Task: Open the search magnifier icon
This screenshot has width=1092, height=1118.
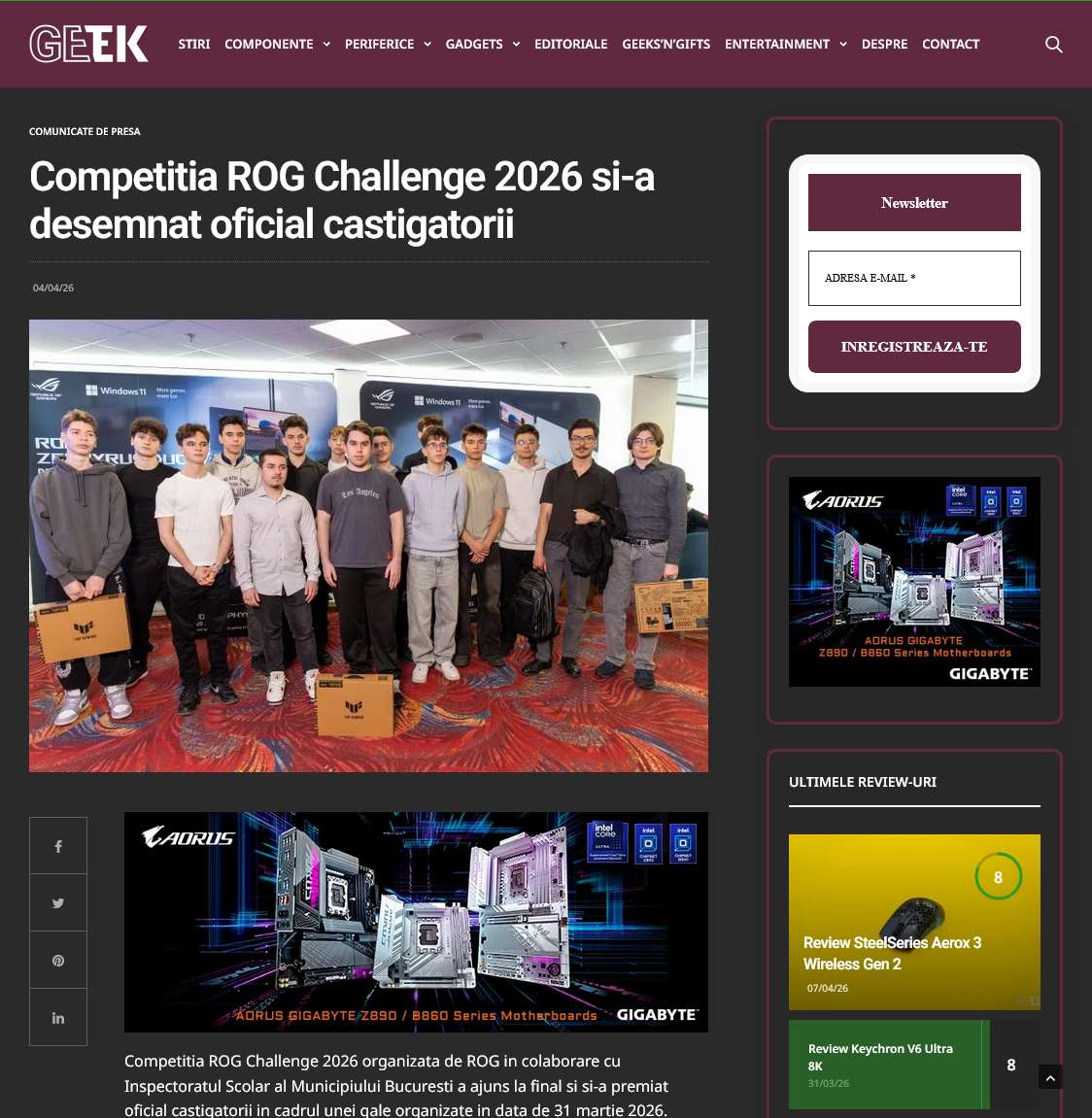Action: (1053, 45)
